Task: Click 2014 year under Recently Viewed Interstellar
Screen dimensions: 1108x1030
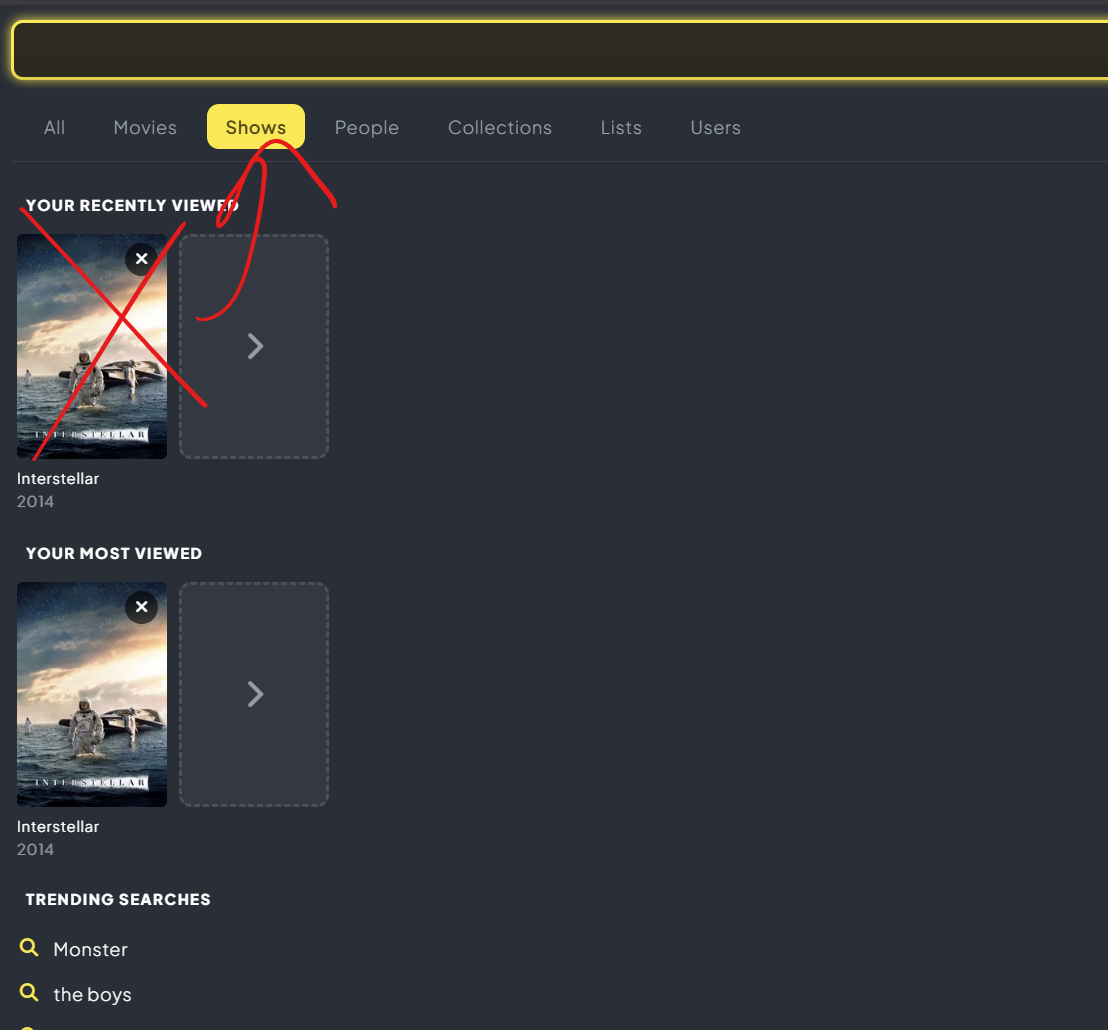Action: [x=35, y=502]
